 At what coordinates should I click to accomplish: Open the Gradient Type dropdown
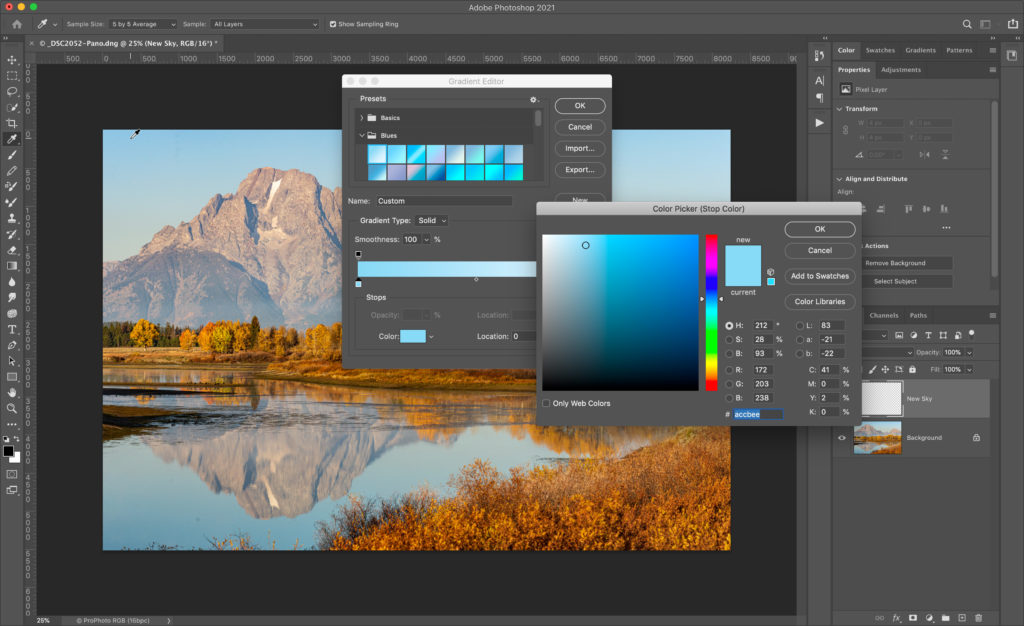pyautogui.click(x=432, y=220)
